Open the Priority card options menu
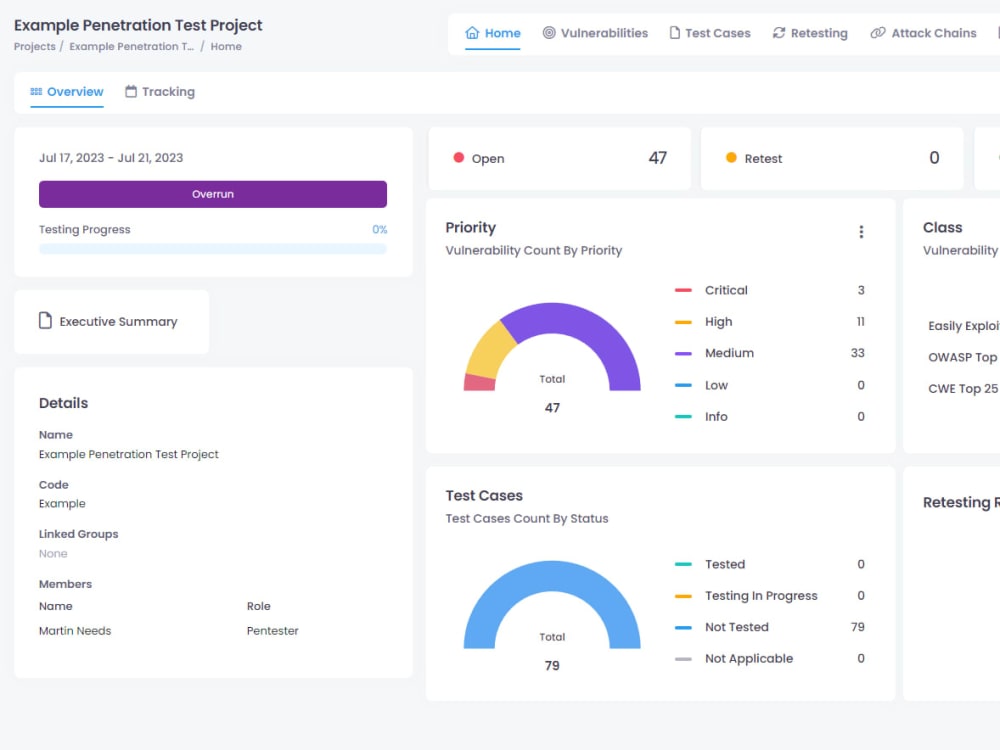Image resolution: width=1000 pixels, height=750 pixels. [x=861, y=231]
